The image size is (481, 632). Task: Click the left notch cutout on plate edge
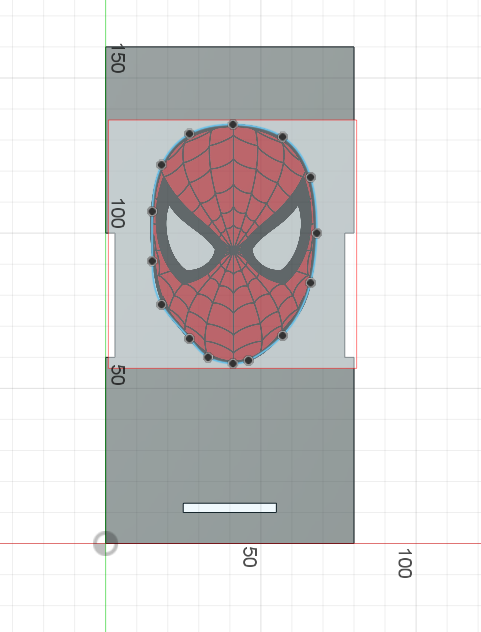(x=112, y=295)
